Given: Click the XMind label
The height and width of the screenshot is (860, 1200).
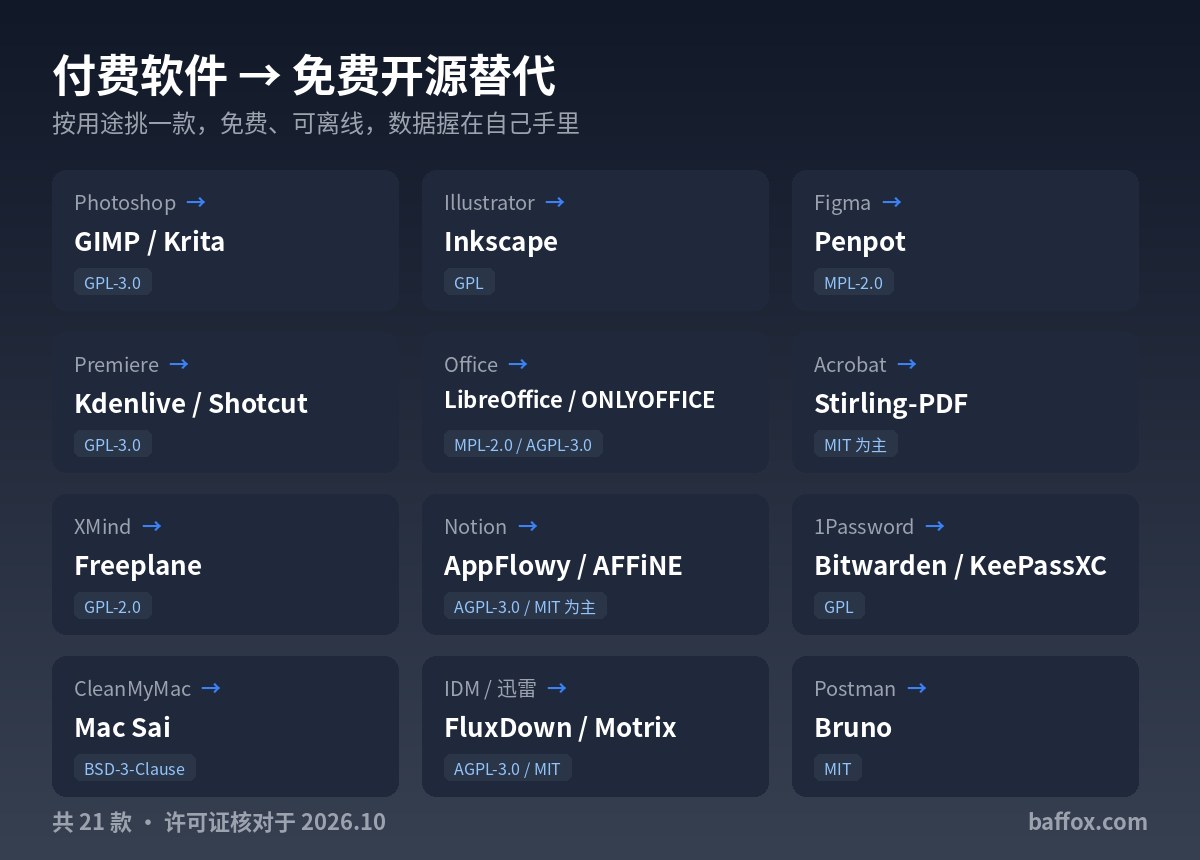Looking at the screenshot, I should 103,526.
